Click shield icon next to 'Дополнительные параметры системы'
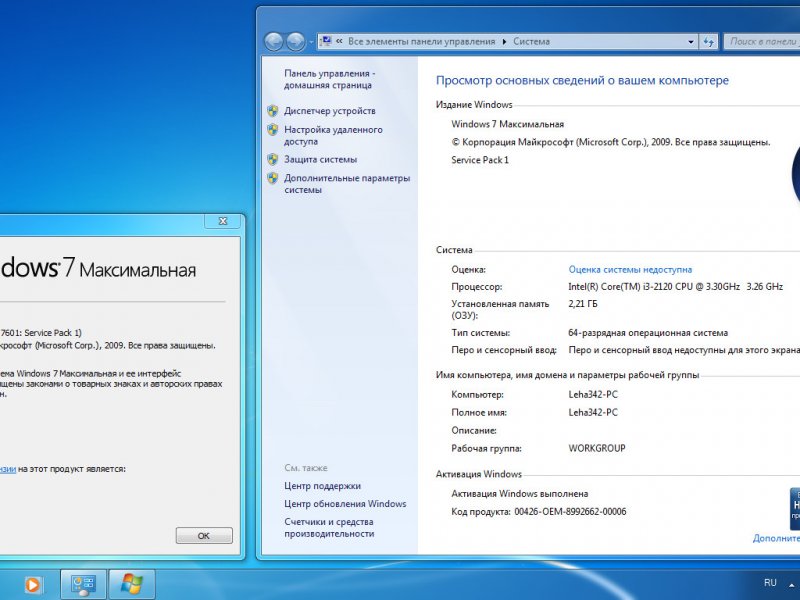Viewport: 800px width, 600px height. (x=272, y=178)
